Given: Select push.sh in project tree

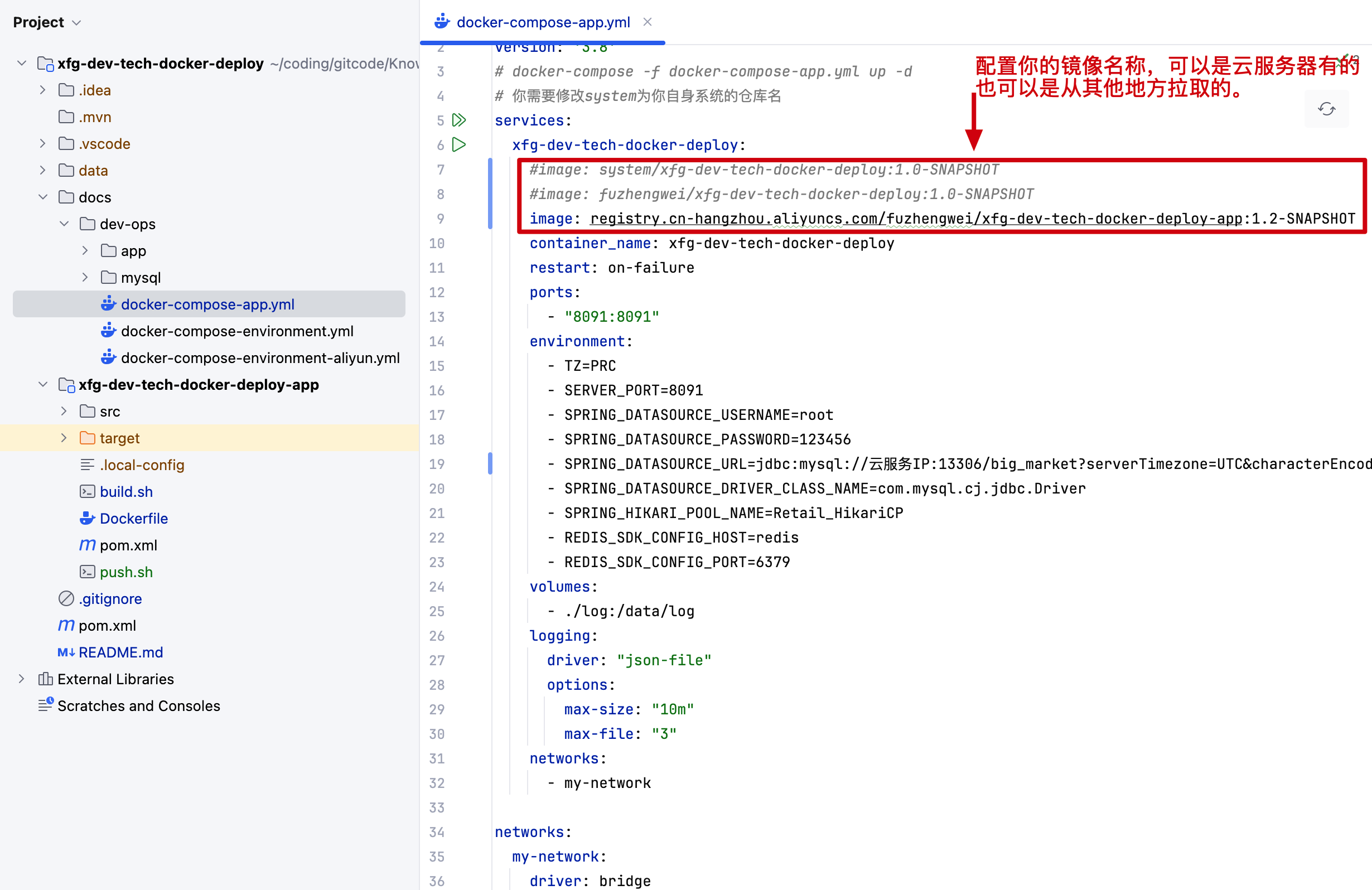Looking at the screenshot, I should (125, 572).
